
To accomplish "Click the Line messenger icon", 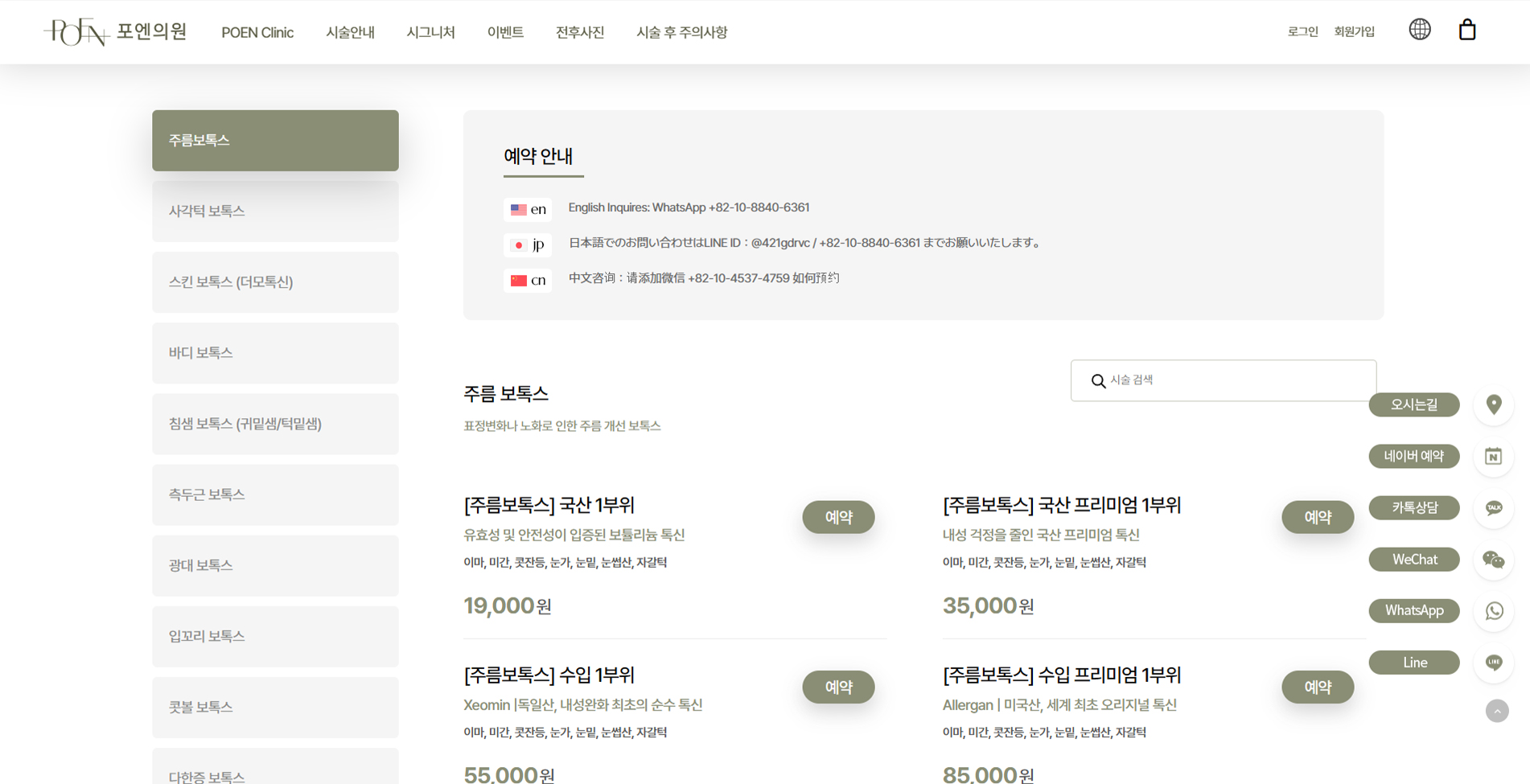I will click(x=1494, y=663).
